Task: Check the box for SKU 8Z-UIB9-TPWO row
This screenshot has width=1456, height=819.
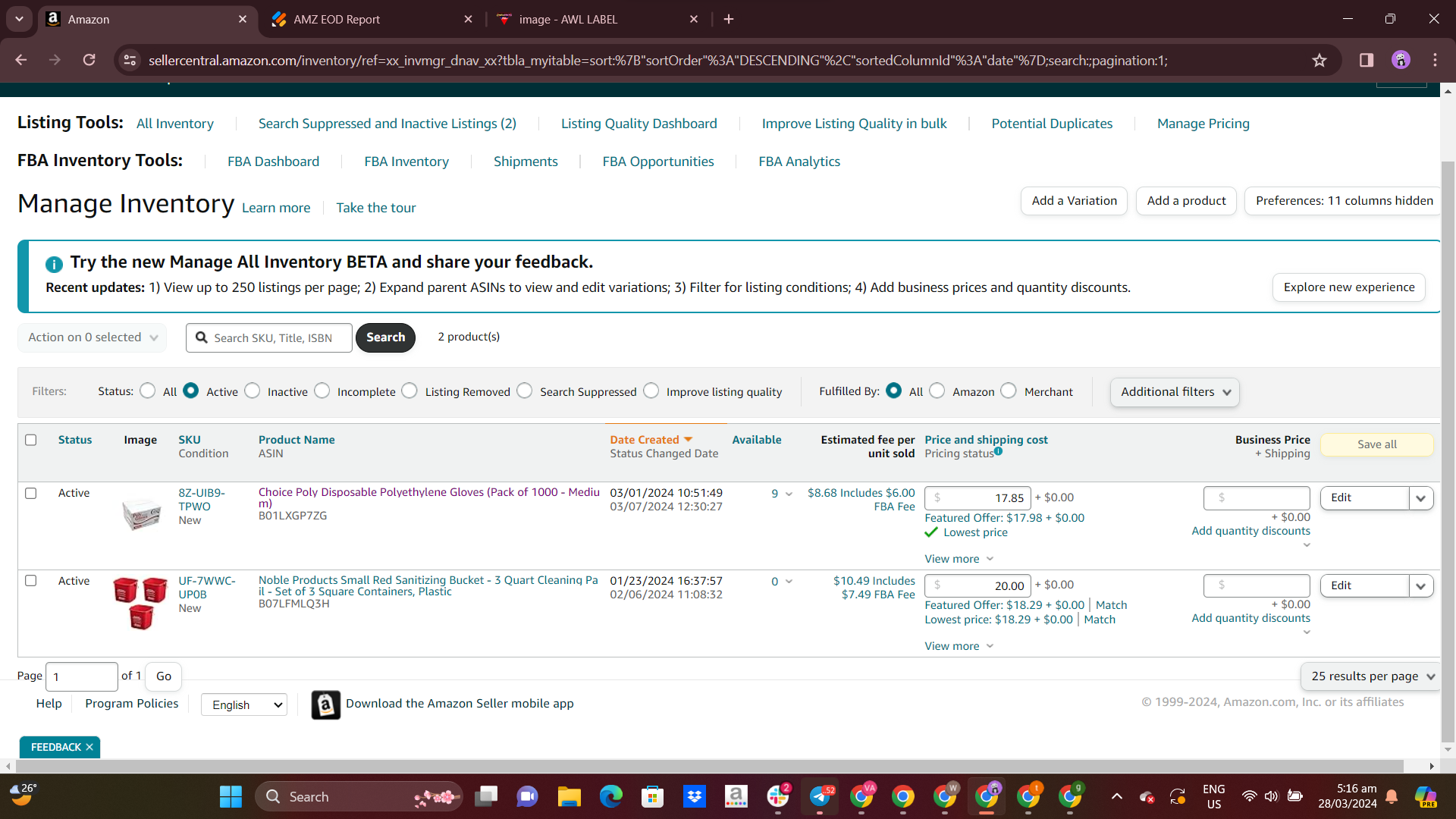Action: tap(31, 493)
